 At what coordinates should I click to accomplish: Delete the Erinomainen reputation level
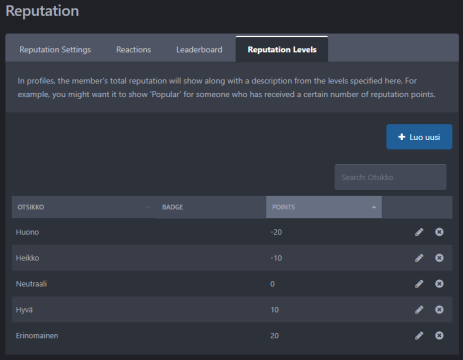coord(439,335)
